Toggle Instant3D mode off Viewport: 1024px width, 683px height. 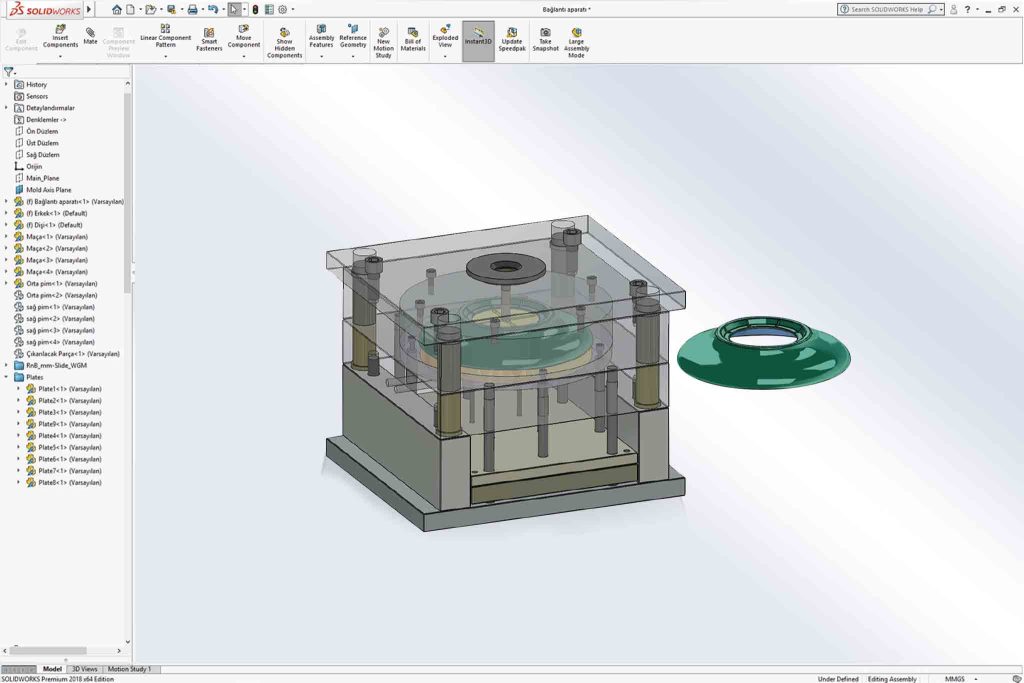(x=478, y=34)
